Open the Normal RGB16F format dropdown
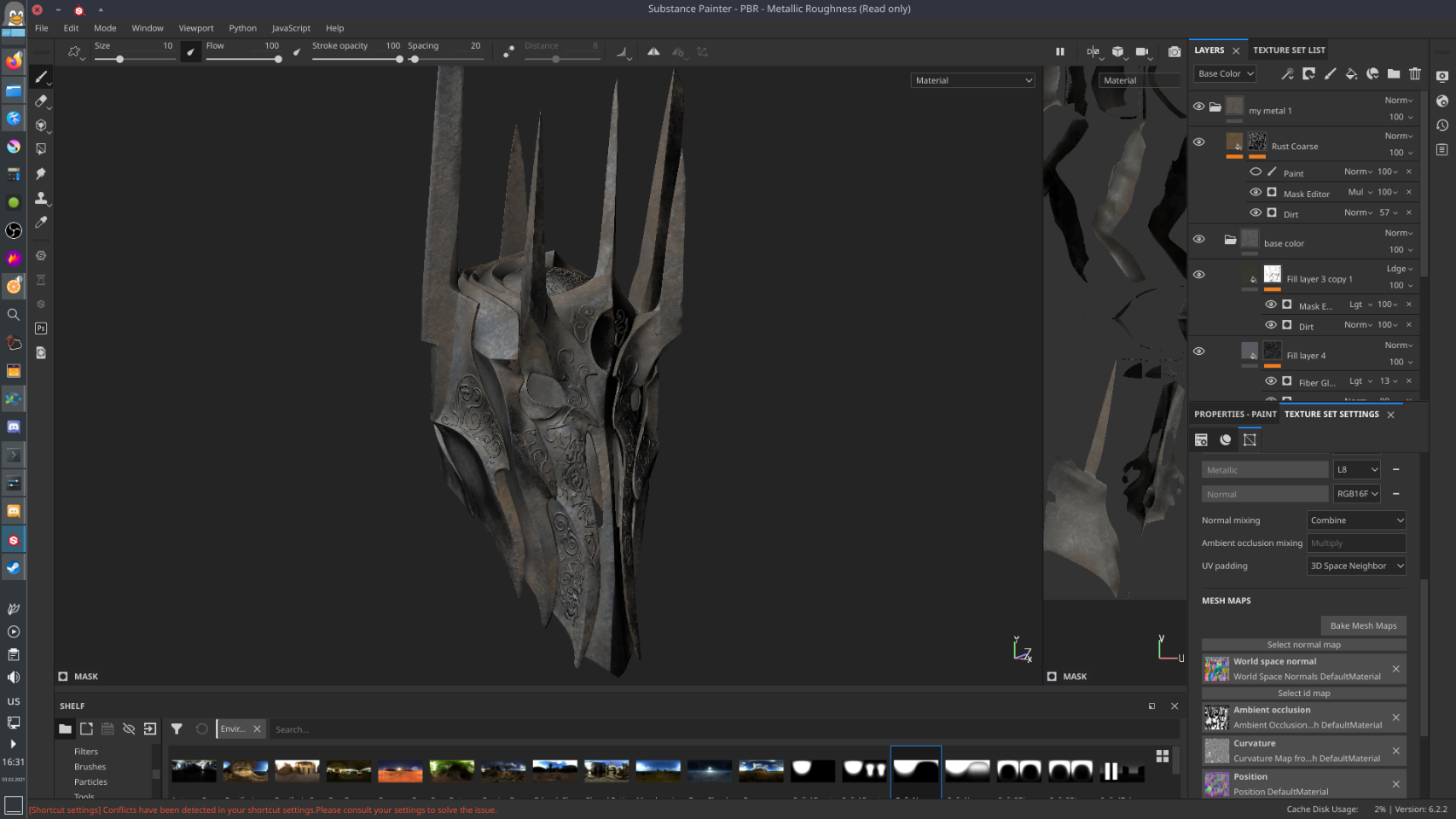 [1356, 494]
